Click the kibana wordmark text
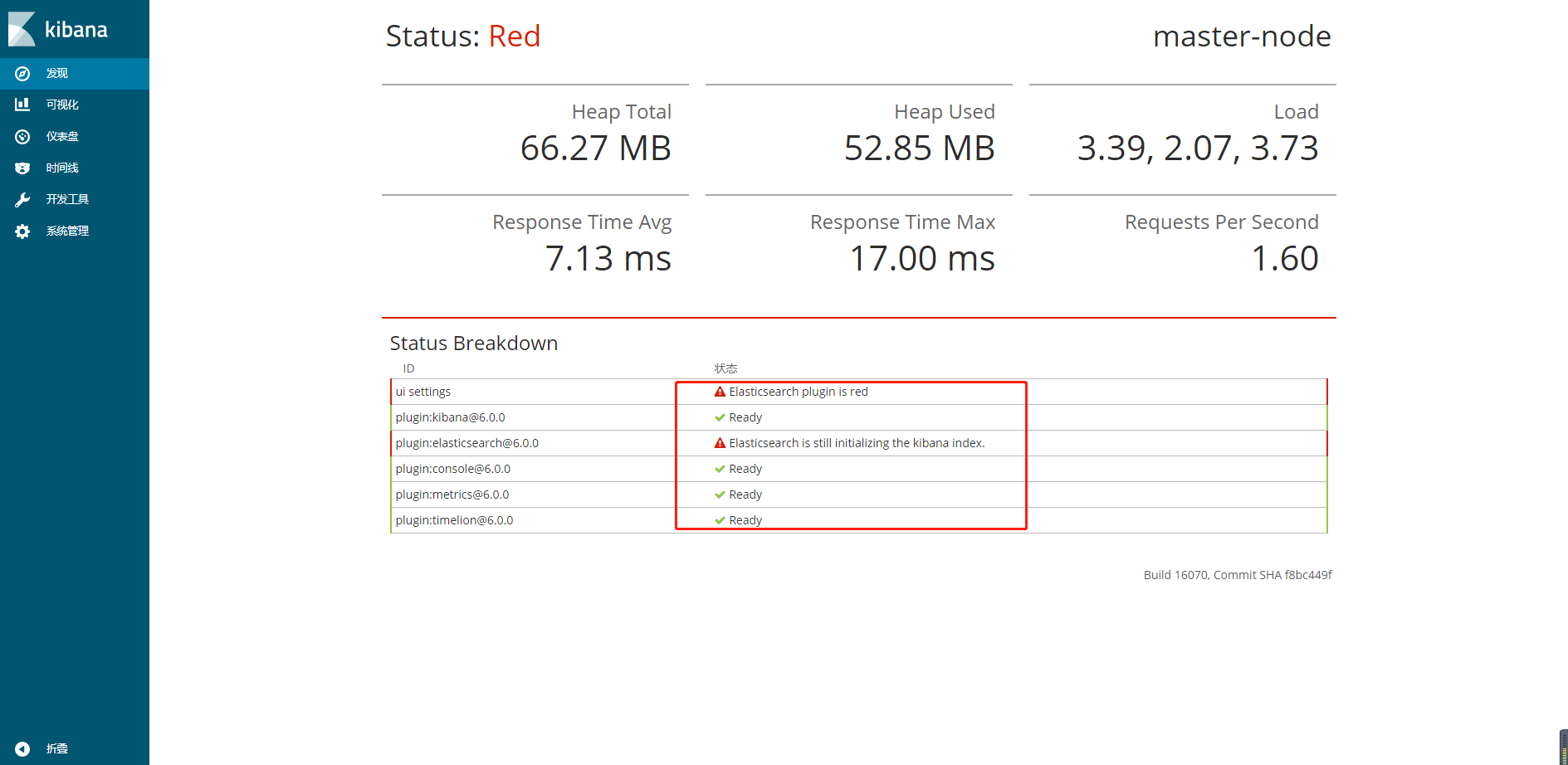1568x765 pixels. tap(76, 30)
